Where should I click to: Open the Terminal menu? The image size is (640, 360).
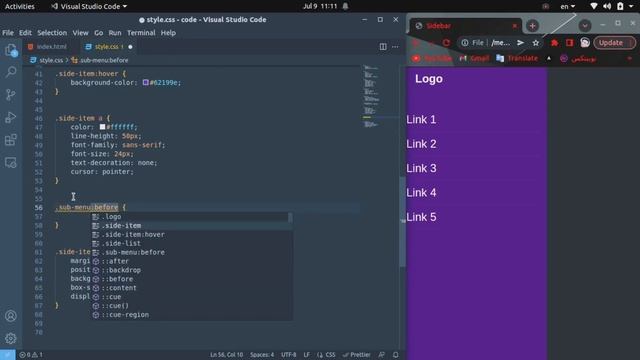(141, 33)
